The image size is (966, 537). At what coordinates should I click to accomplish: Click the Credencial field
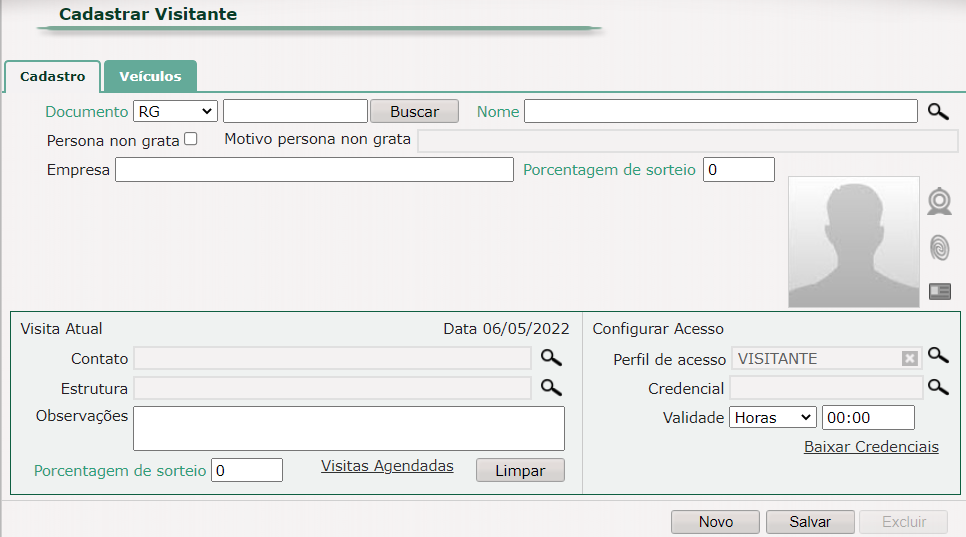coord(826,388)
